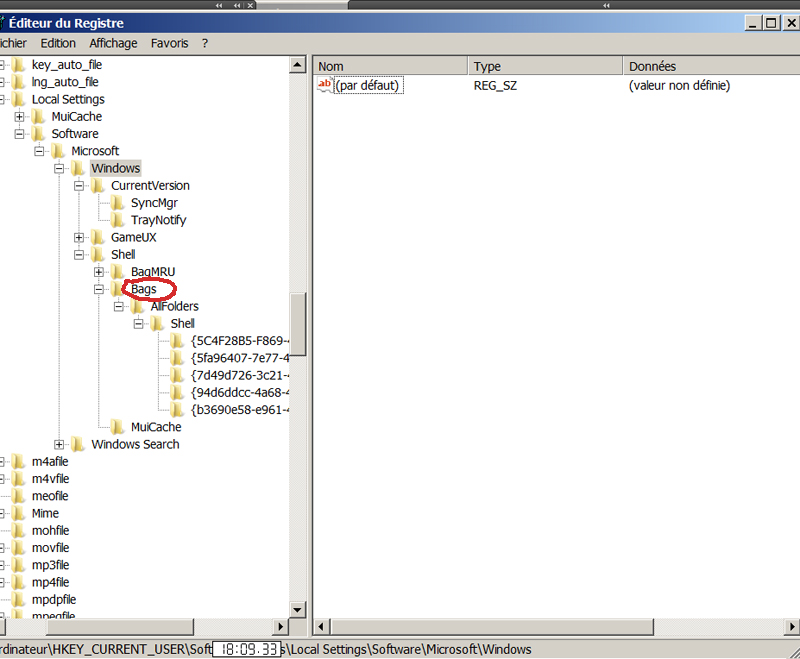Maximize the Éditeur du Registre window
This screenshot has height=659, width=800.
771,23
